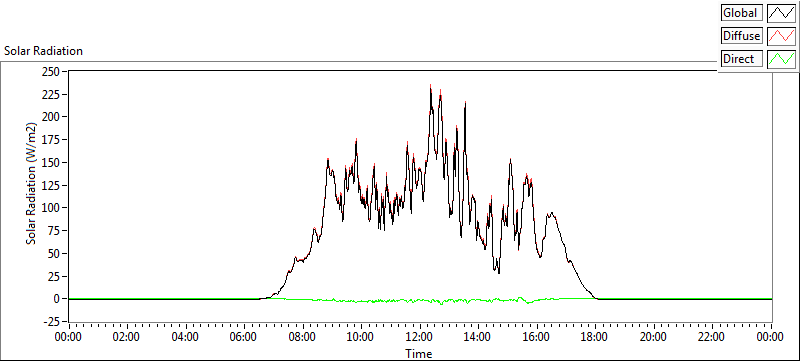Click the 04:00 time axis label

(185, 337)
